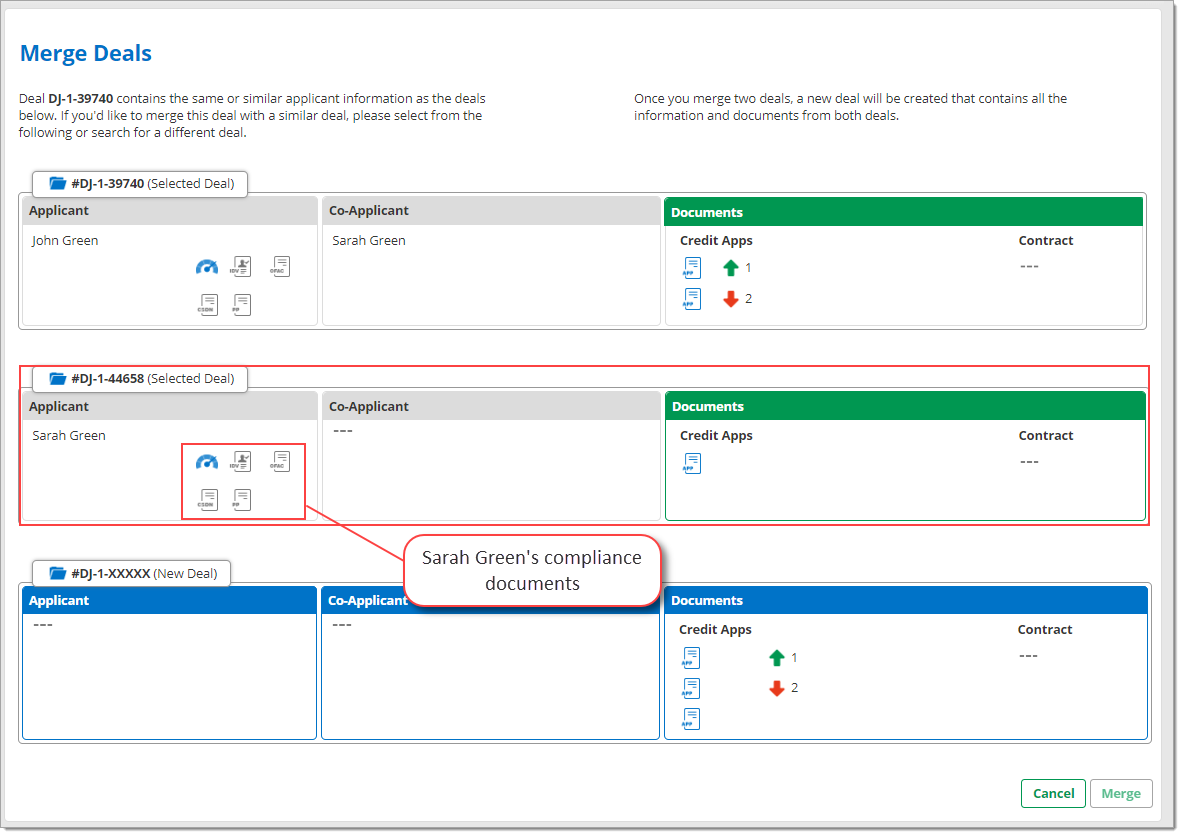1181x835 pixels.
Task: Click the Merge button
Action: coord(1121,794)
